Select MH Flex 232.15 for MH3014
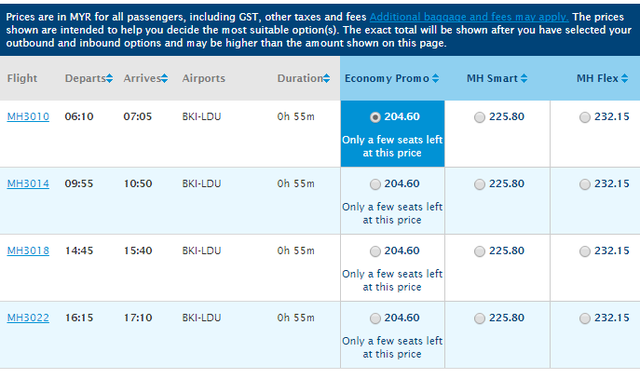This screenshot has width=640, height=379. coord(585,184)
